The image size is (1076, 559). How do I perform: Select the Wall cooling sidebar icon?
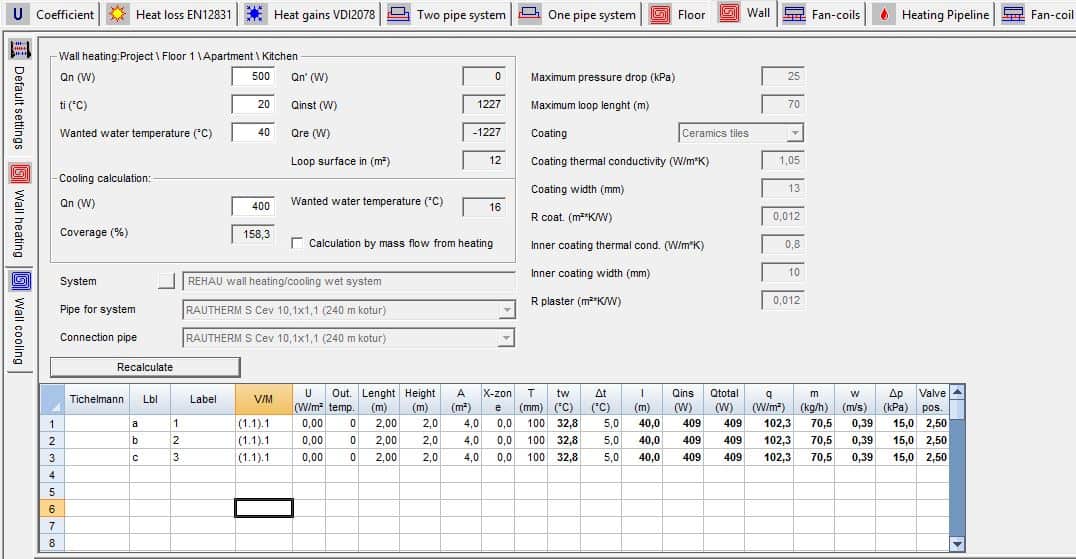(x=20, y=281)
